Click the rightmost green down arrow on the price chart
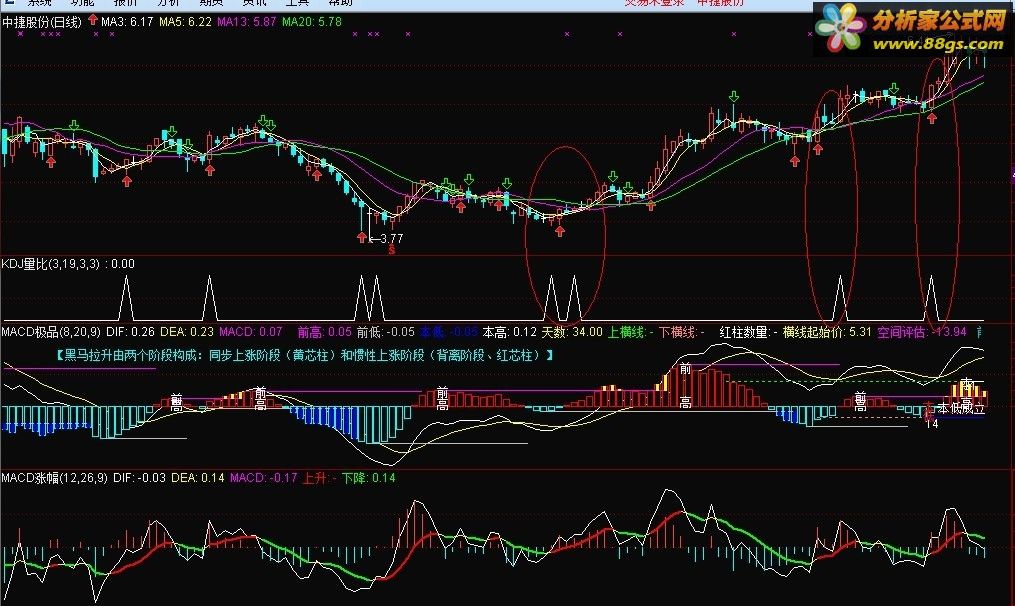Image resolution: width=1015 pixels, height=606 pixels. [x=894, y=88]
